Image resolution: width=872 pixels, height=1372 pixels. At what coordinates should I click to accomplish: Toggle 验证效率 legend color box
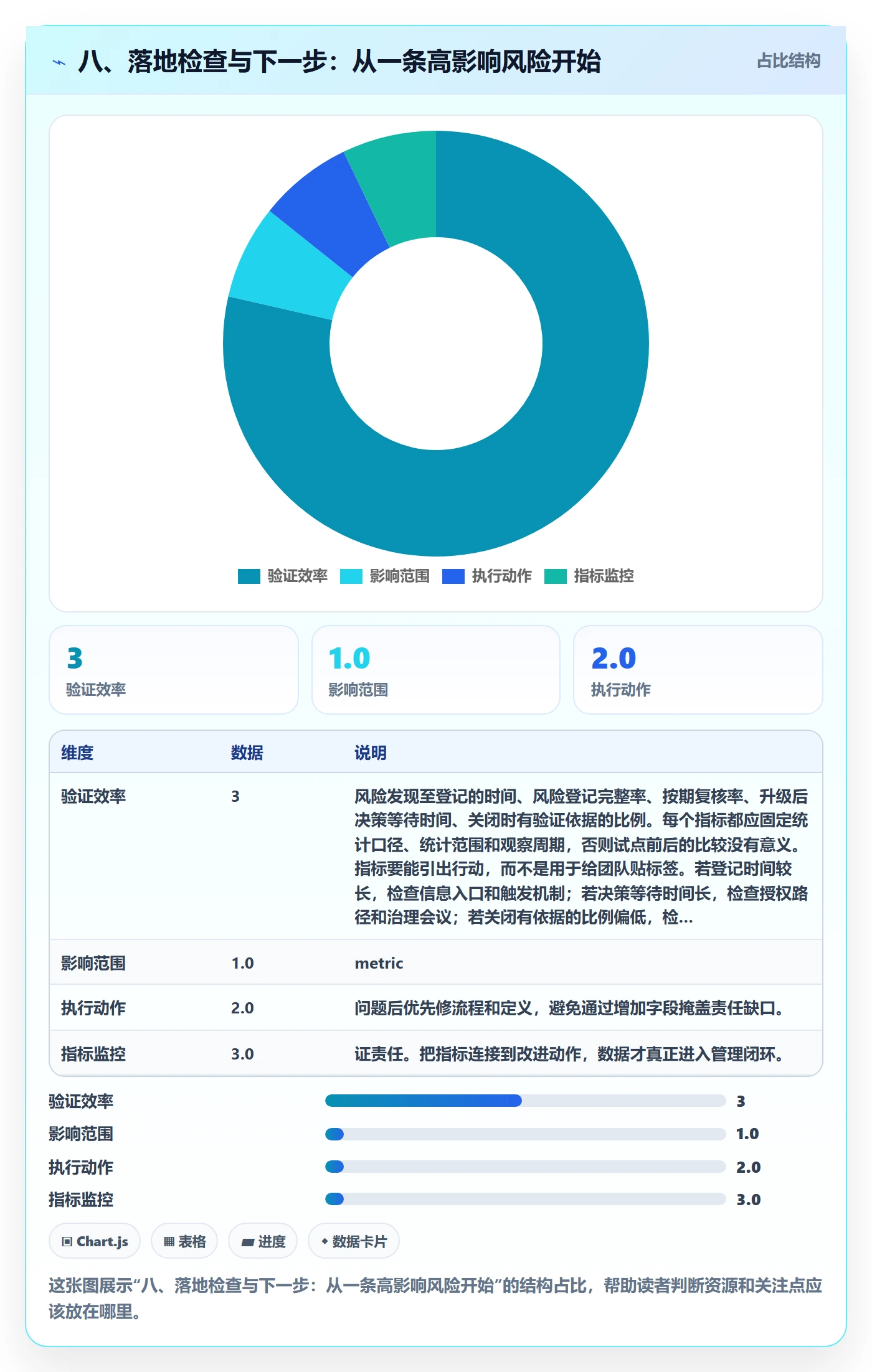coord(249,576)
